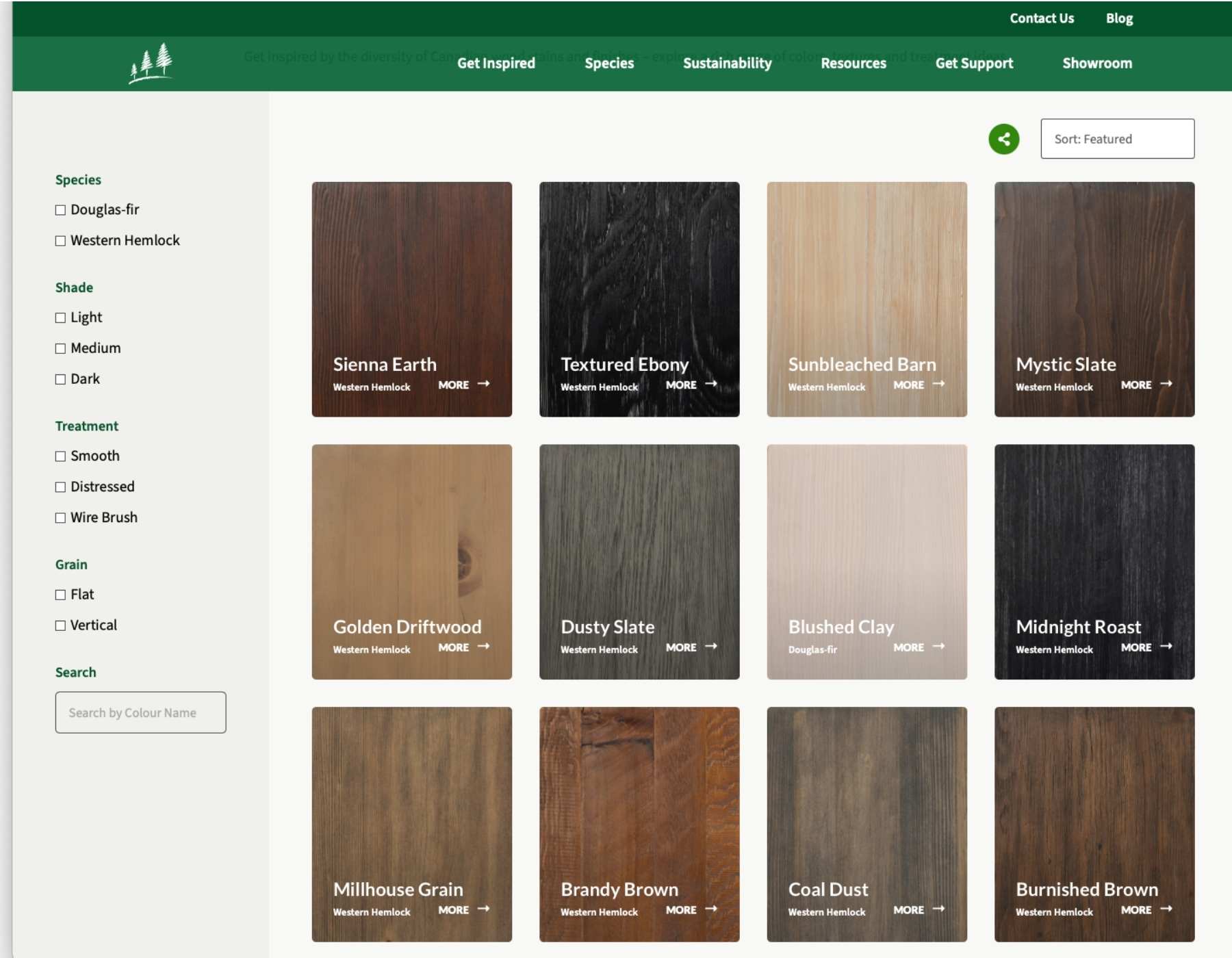Go to the Showroom menu item
1232x958 pixels.
click(x=1096, y=63)
